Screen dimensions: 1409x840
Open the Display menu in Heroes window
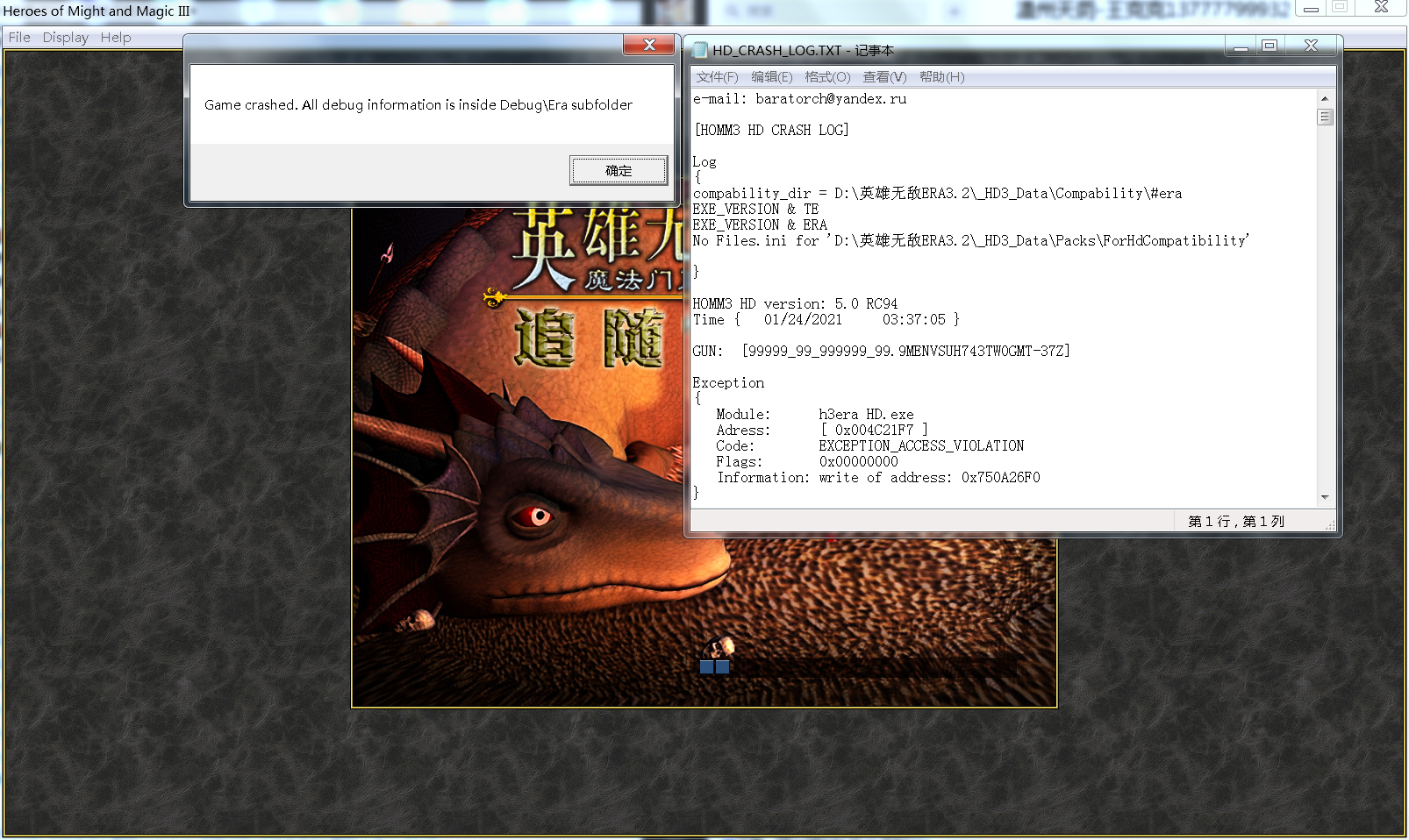tap(66, 37)
